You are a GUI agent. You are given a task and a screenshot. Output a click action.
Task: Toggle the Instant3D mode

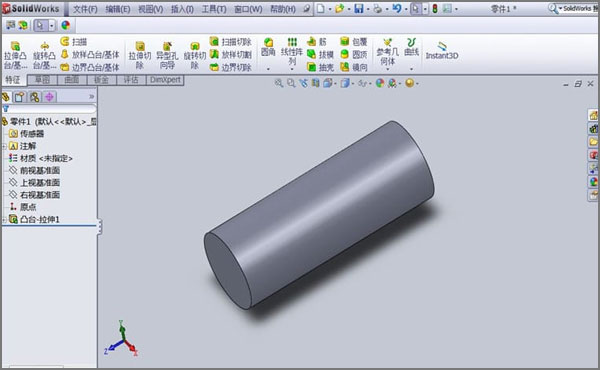point(442,51)
